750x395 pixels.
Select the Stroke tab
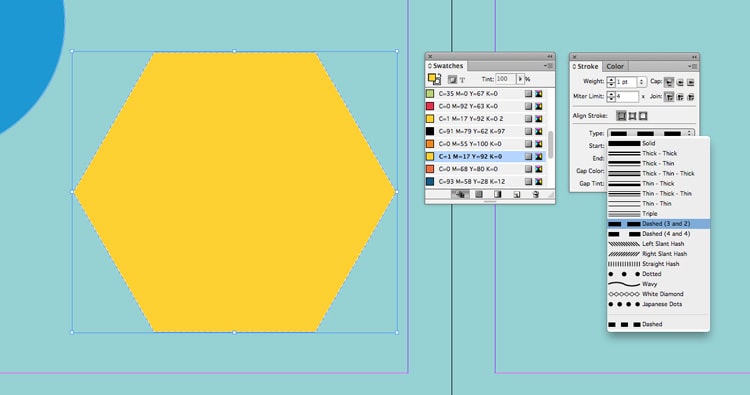(585, 66)
